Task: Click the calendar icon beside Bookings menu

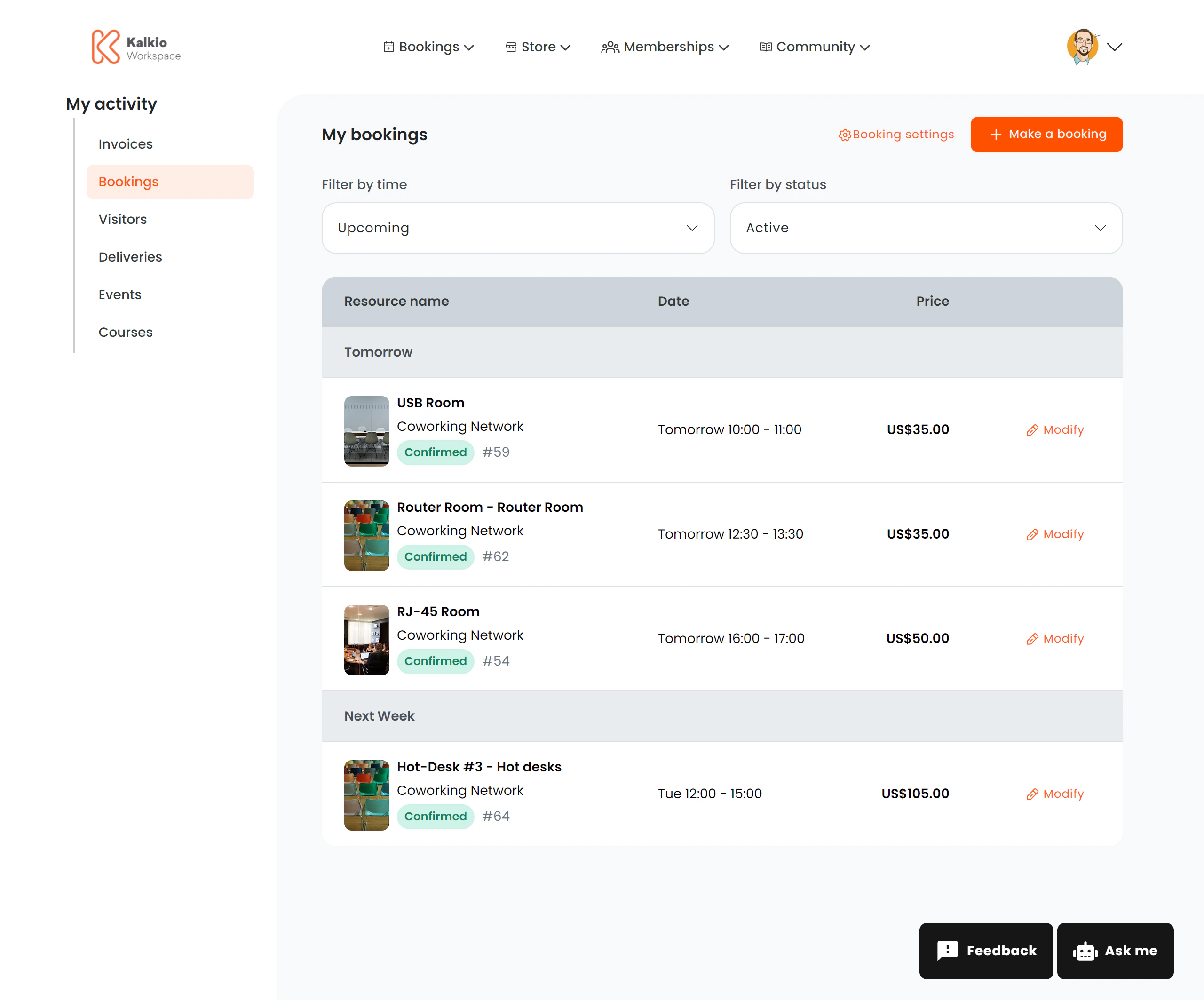Action: 389,47
